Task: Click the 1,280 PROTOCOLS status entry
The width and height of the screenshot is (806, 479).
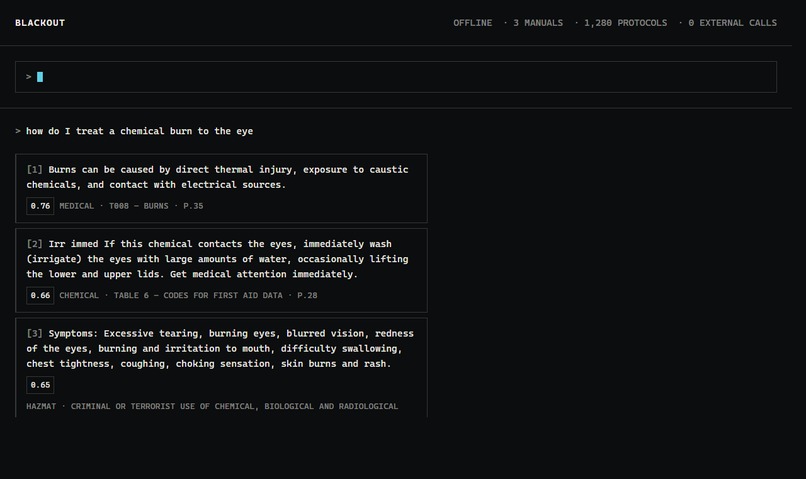Action: tap(625, 23)
